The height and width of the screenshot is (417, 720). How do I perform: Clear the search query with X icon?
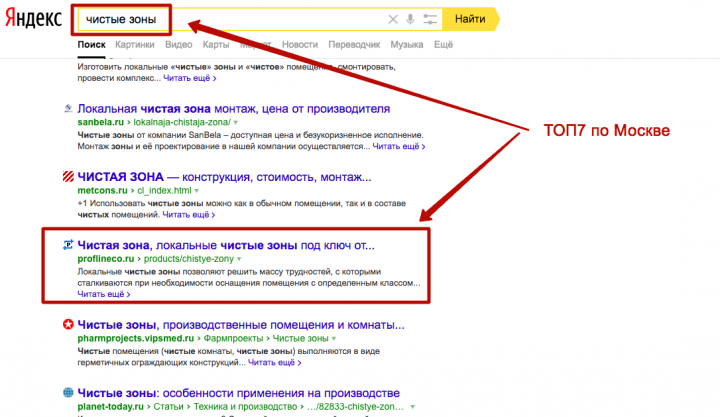point(393,19)
